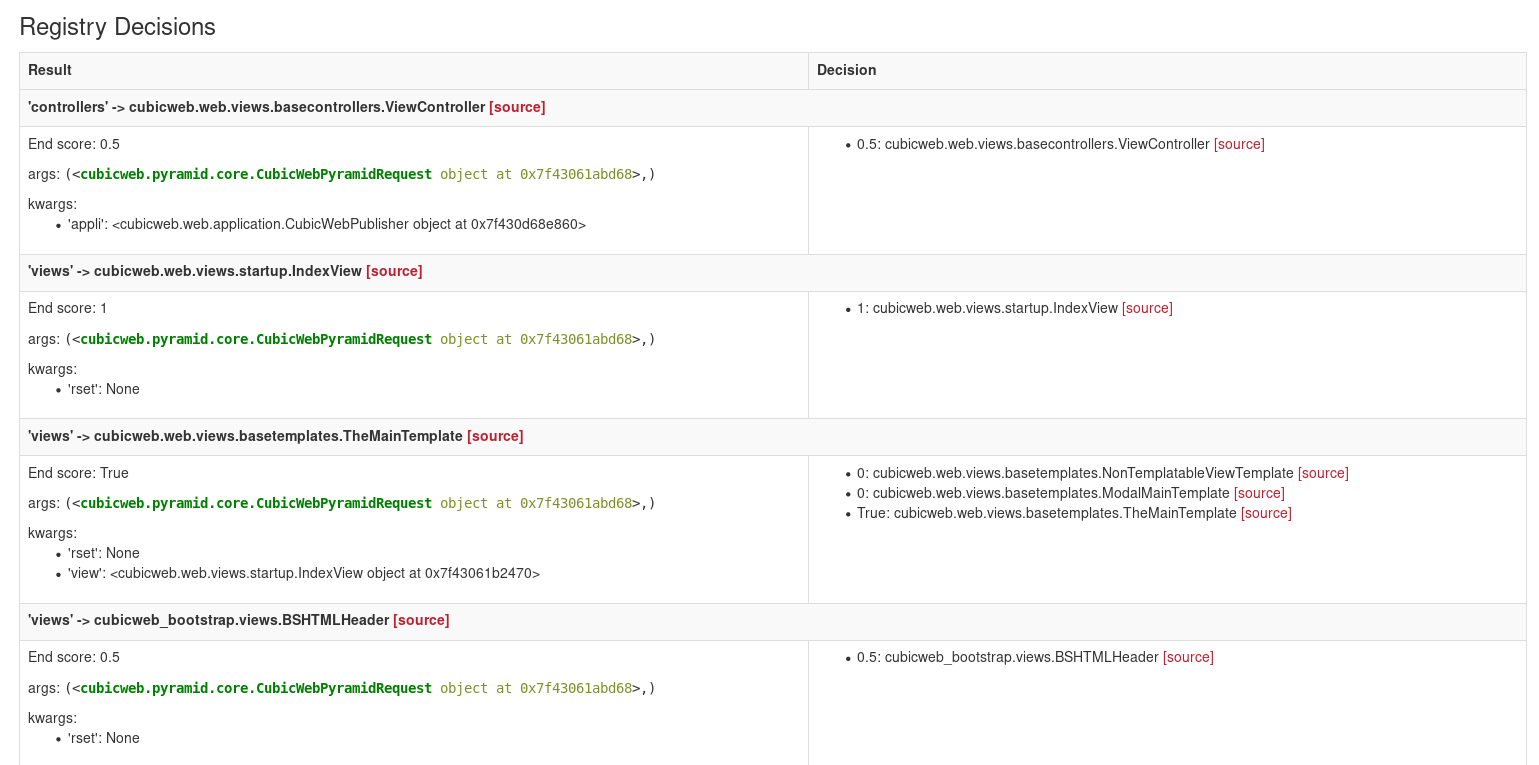Click 'views' -> startup.IndexView row title
This screenshot has width=1539, height=765.
[195, 271]
